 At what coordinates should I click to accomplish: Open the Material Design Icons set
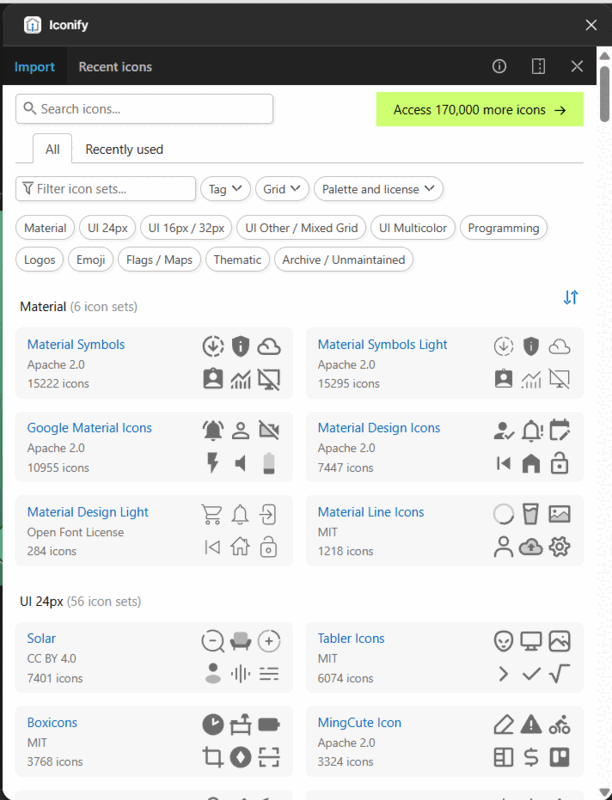(379, 428)
